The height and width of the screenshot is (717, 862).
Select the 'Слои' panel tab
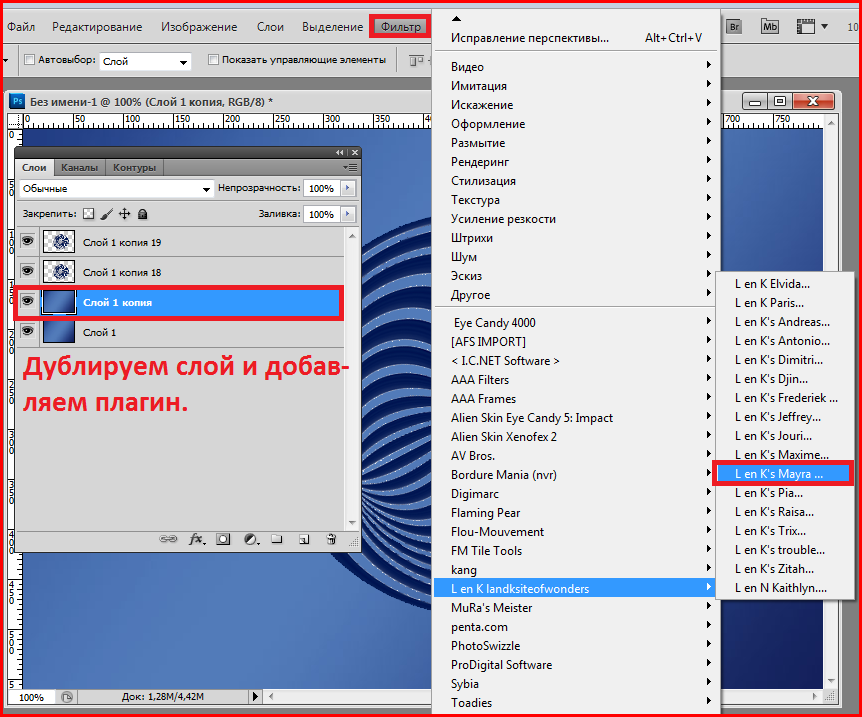tap(34, 168)
